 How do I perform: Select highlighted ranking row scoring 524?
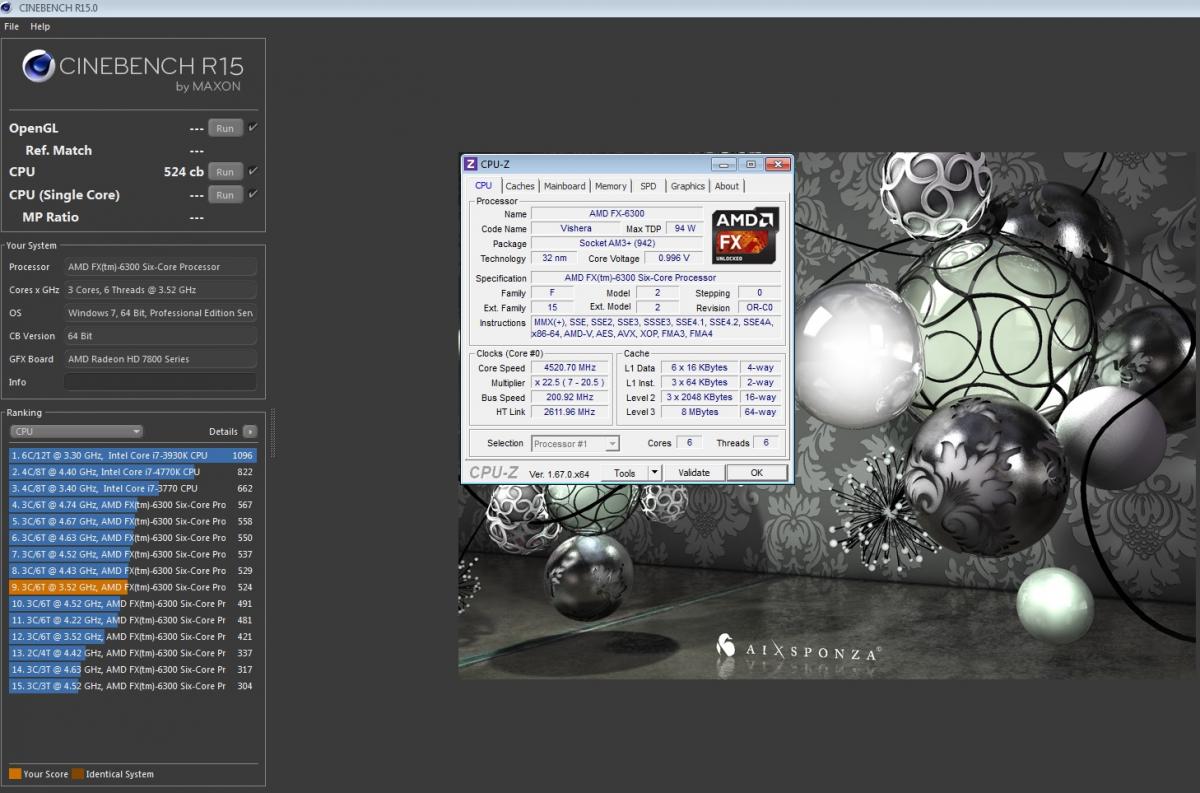132,587
